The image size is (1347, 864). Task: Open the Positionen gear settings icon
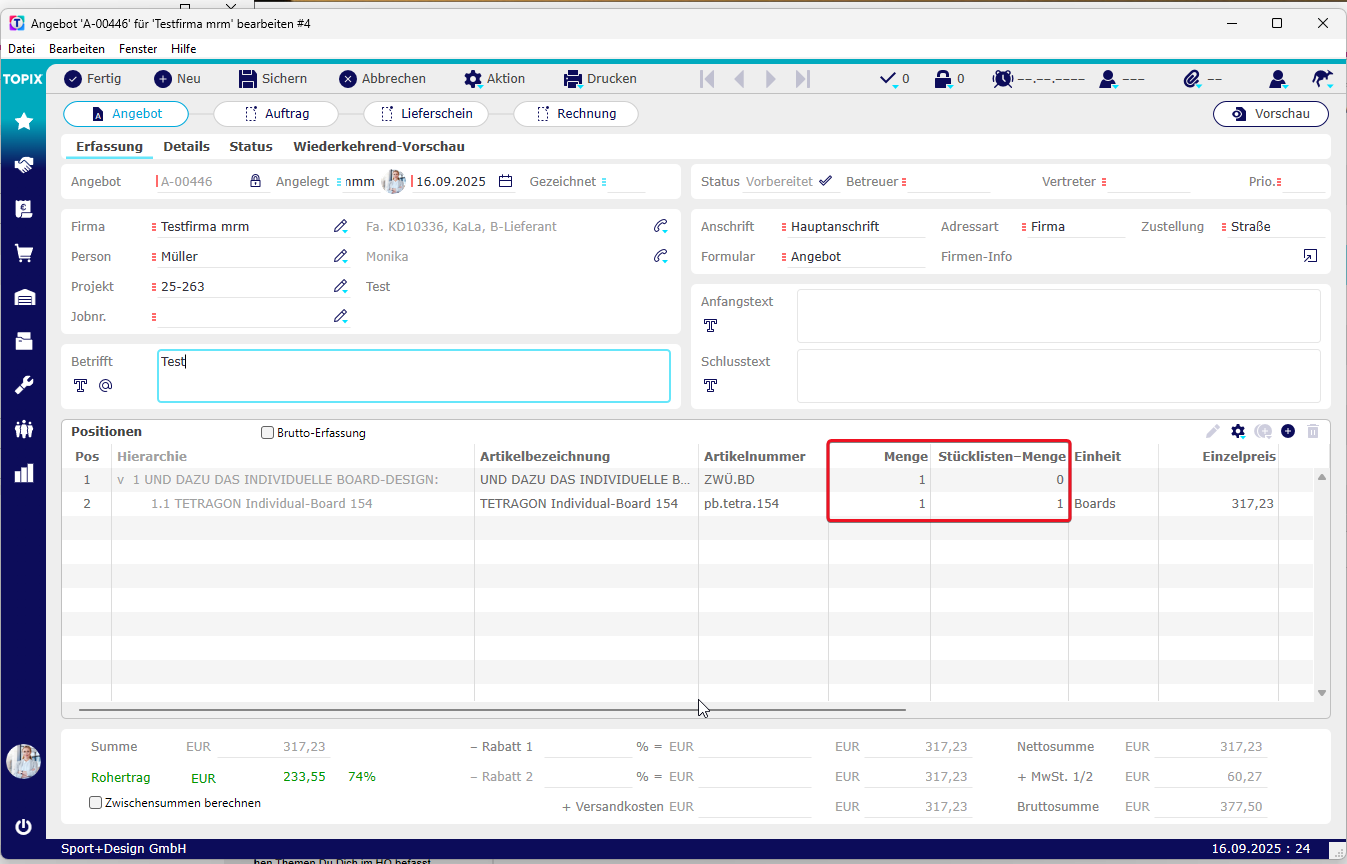(x=1239, y=431)
